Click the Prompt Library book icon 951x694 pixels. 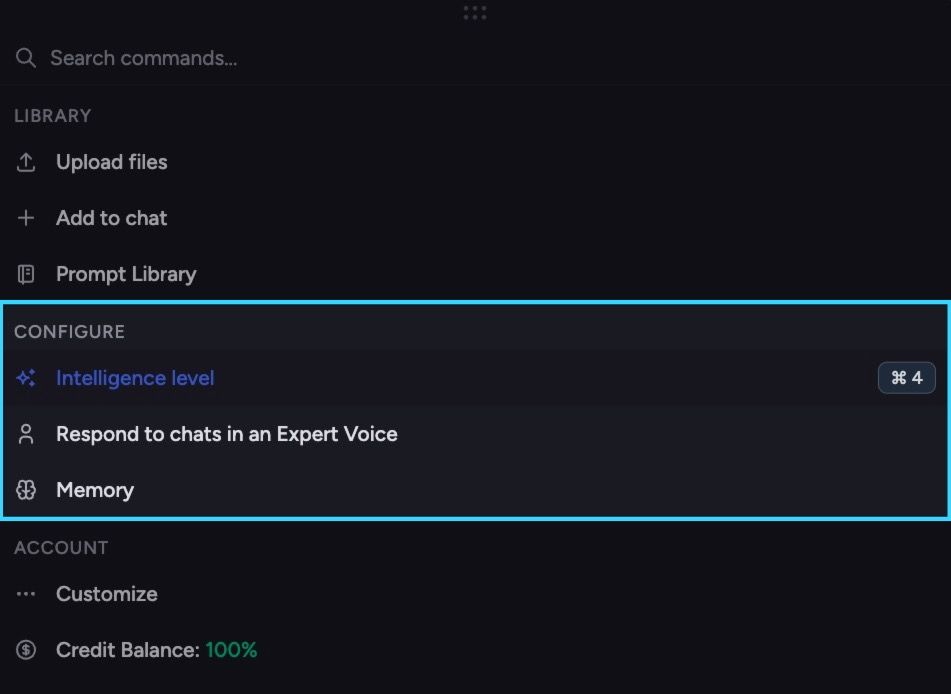click(x=25, y=274)
